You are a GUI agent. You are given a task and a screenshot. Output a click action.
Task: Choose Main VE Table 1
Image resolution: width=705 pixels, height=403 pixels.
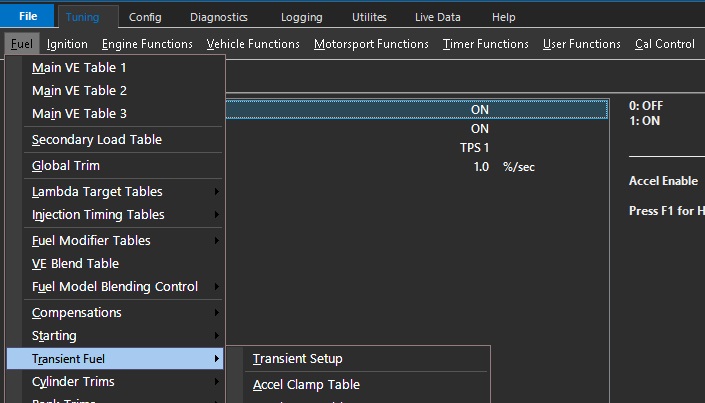[79, 68]
